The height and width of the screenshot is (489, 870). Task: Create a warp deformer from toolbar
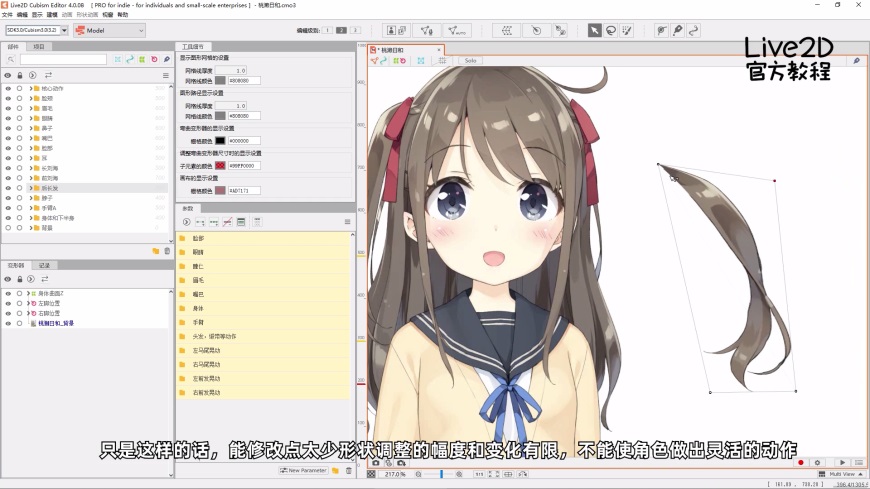(507, 31)
